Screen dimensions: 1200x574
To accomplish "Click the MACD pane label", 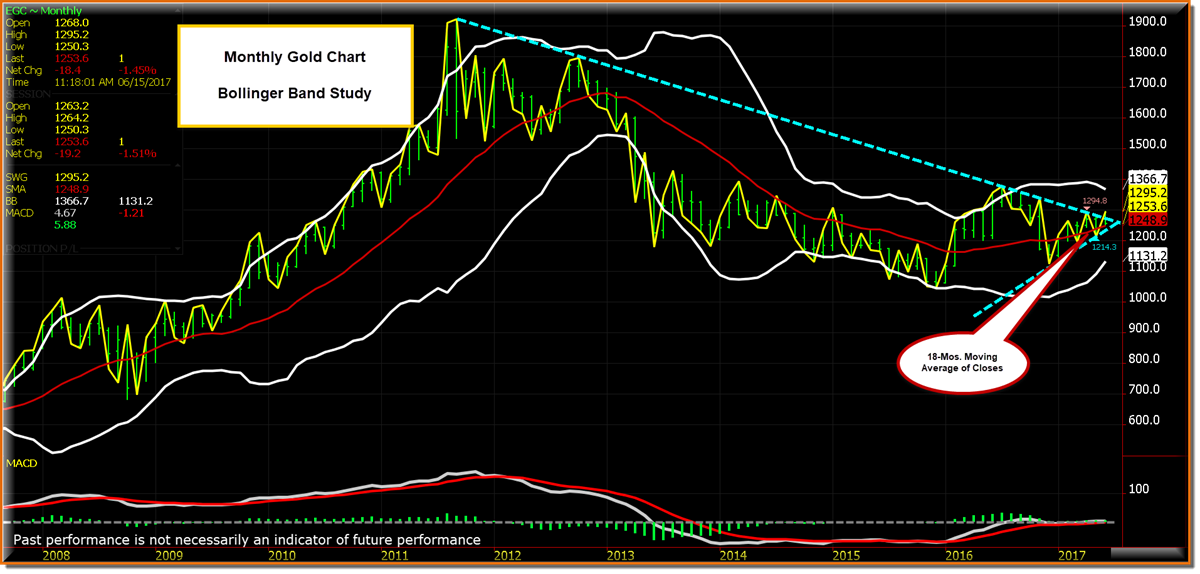I will [22, 463].
